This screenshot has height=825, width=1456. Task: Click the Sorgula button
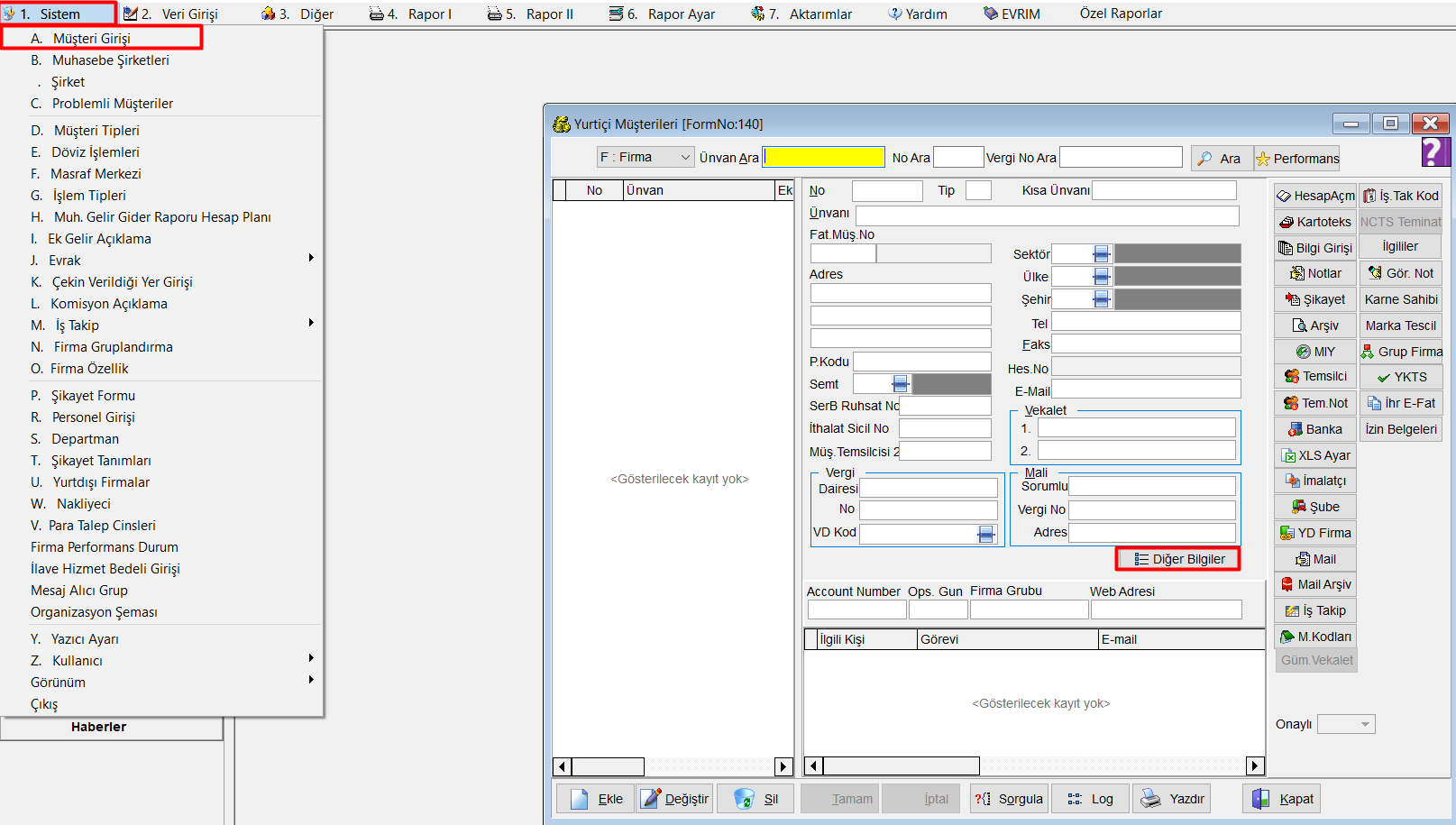tap(1009, 799)
